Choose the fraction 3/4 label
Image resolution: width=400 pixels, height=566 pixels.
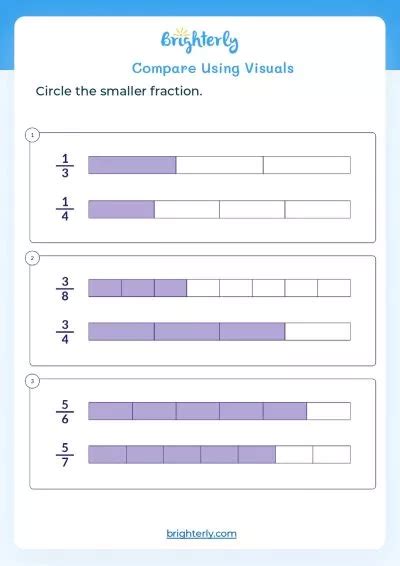(x=65, y=332)
